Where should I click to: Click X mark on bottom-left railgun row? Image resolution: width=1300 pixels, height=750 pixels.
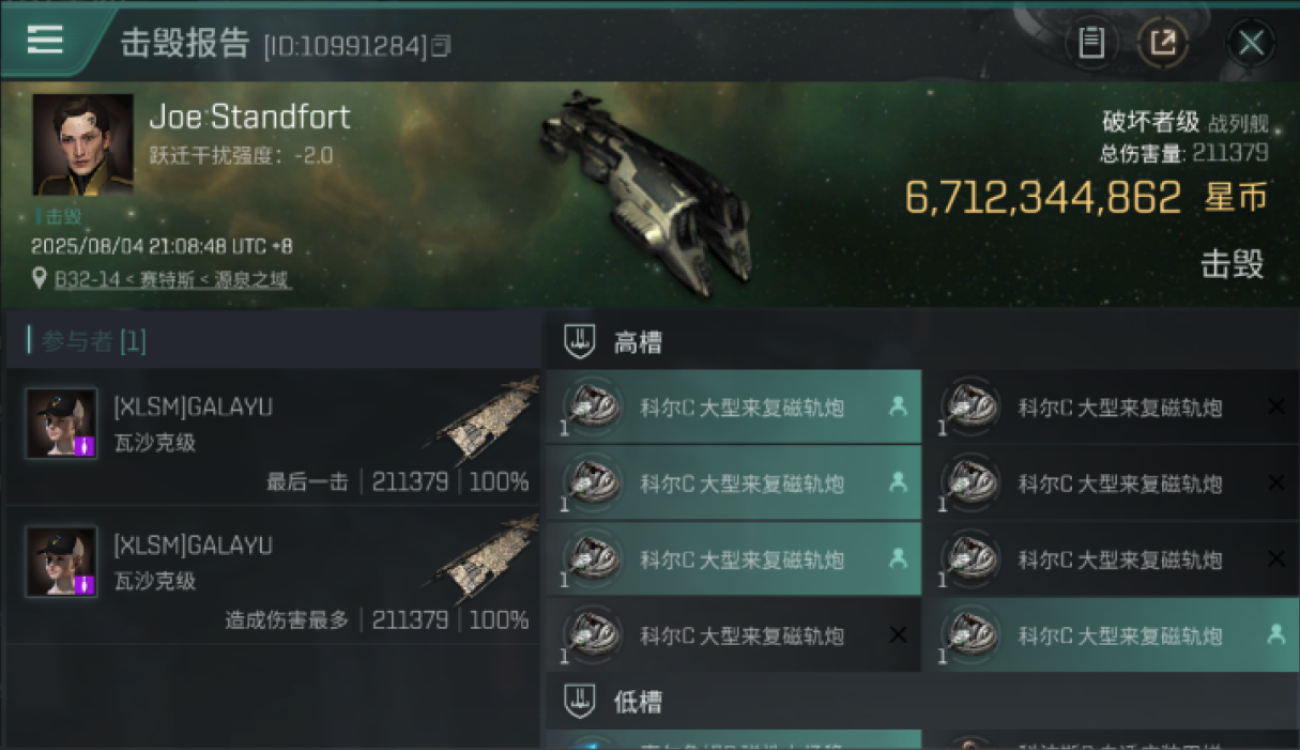coord(898,635)
